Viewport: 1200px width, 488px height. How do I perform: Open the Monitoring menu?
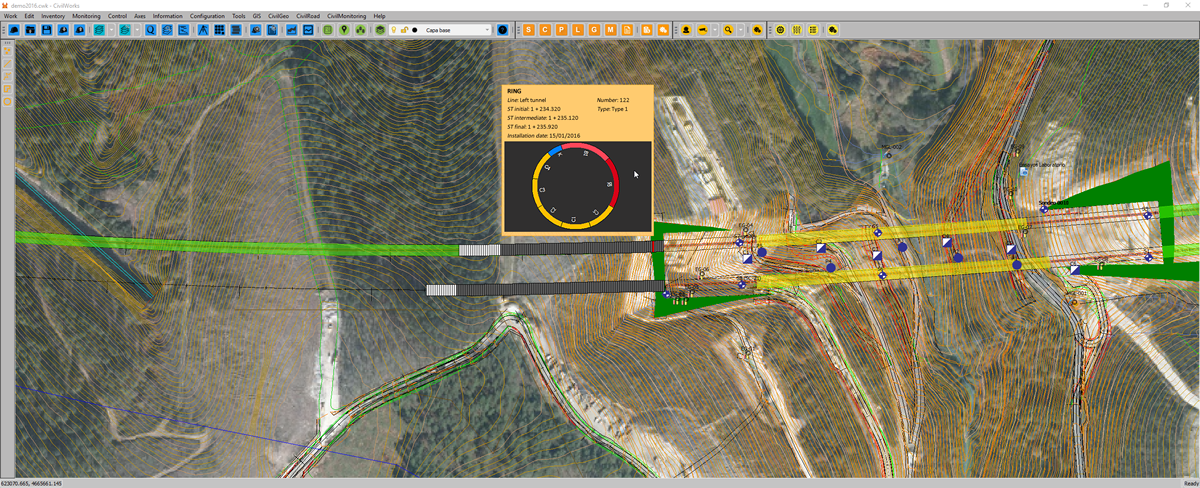pos(86,16)
